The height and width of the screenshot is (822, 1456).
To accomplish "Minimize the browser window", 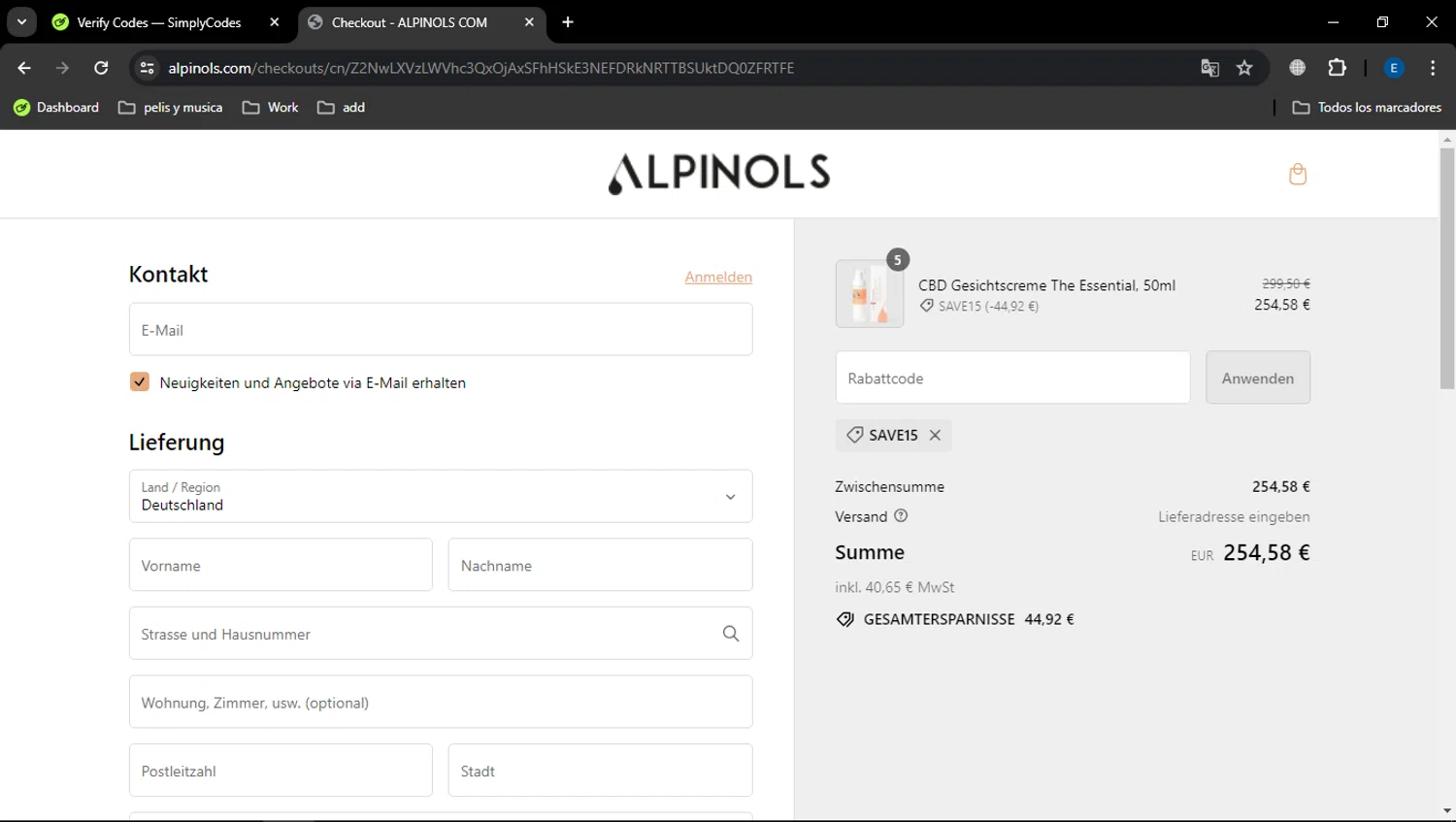I will (x=1334, y=22).
